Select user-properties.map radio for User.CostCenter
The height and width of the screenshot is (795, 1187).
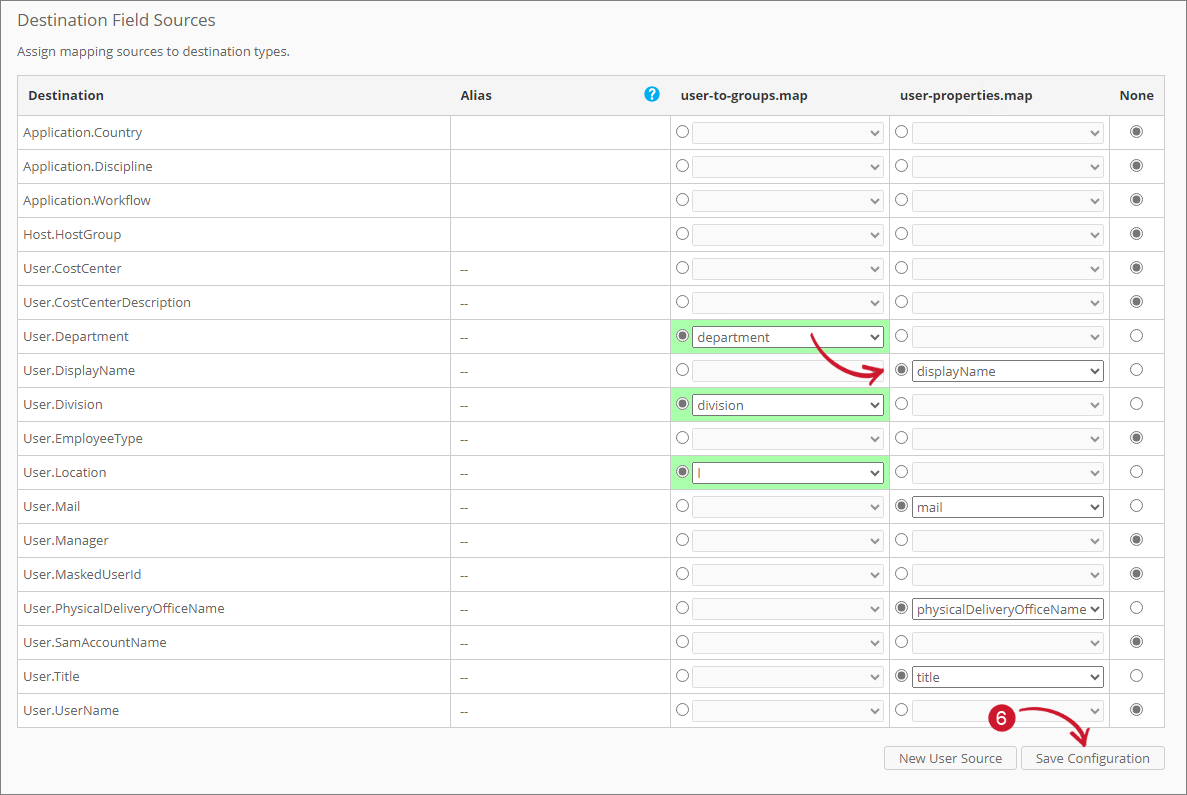point(901,267)
